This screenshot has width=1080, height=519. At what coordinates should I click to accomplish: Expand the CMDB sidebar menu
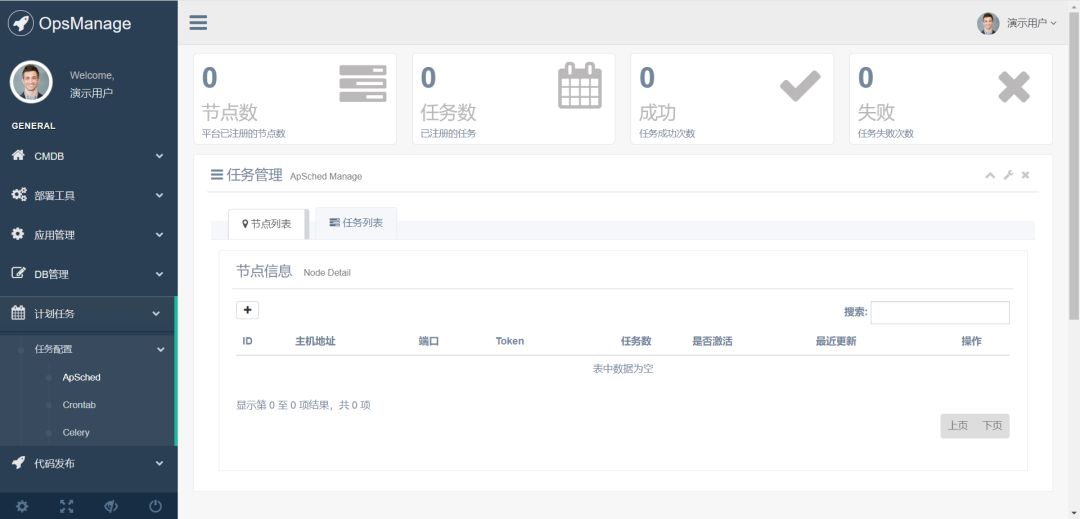pyautogui.click(x=88, y=156)
